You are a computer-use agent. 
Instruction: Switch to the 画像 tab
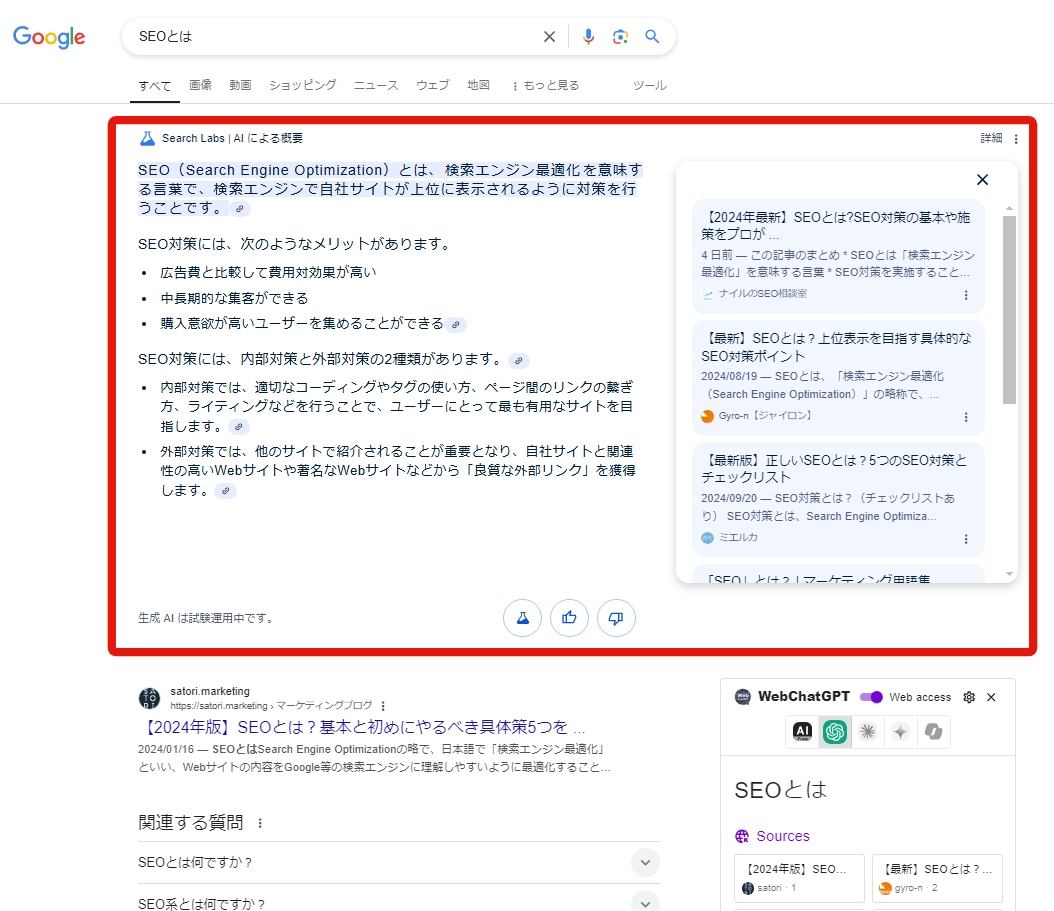pos(200,85)
